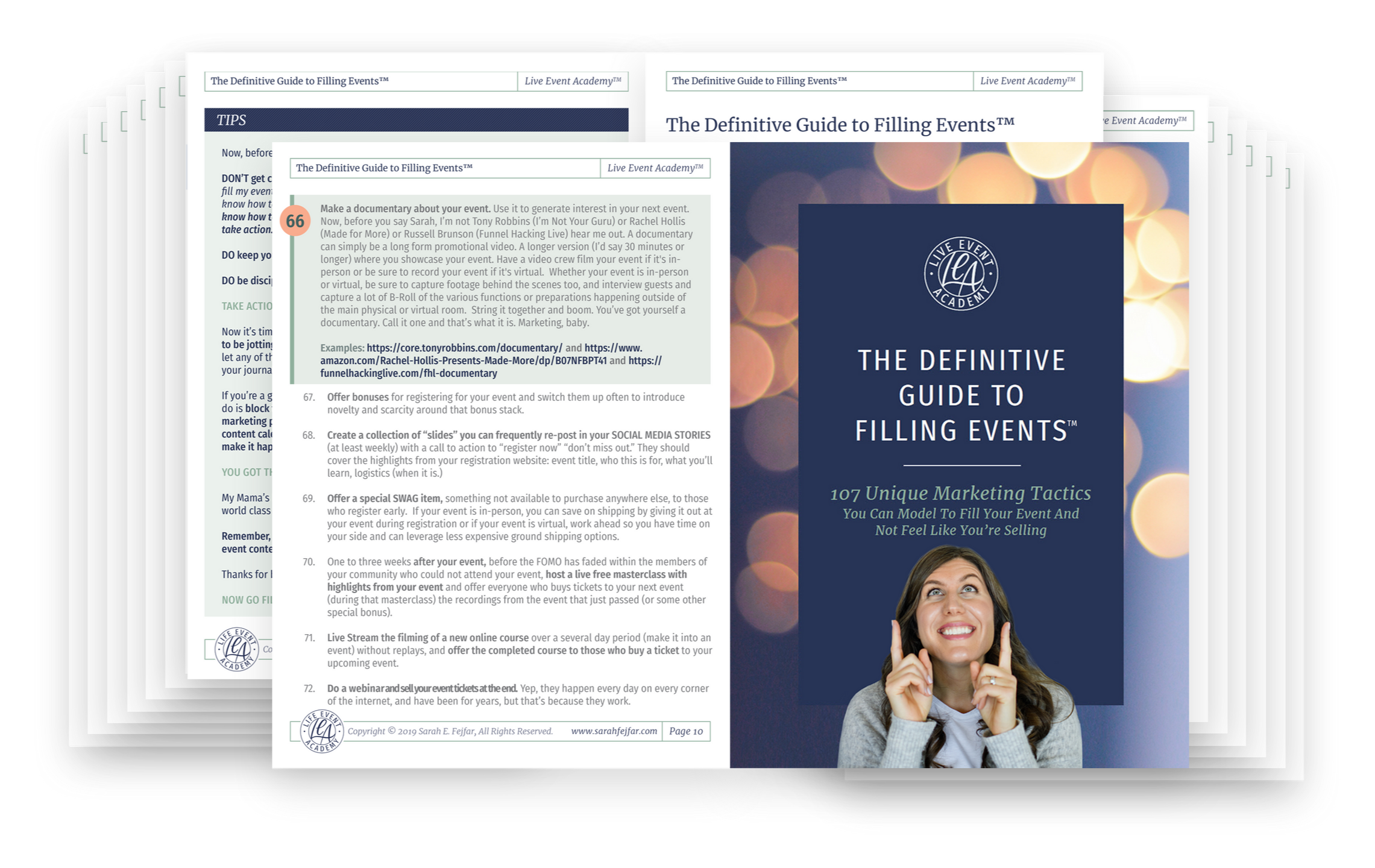Click the front page Live Event Academy header
This screenshot has width=1375, height=868.
click(x=655, y=168)
